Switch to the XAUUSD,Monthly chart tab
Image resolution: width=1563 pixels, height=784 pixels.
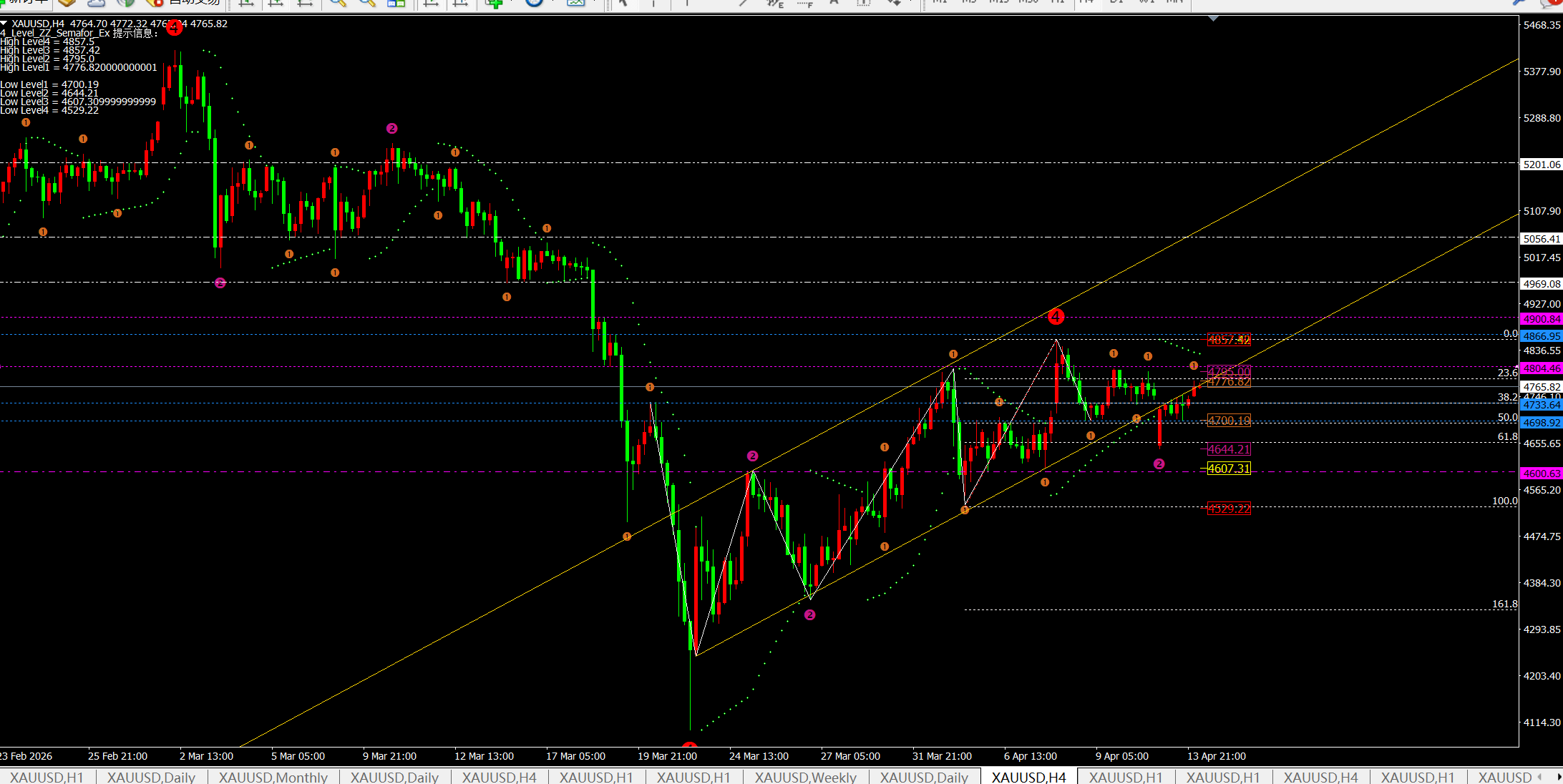[273, 777]
